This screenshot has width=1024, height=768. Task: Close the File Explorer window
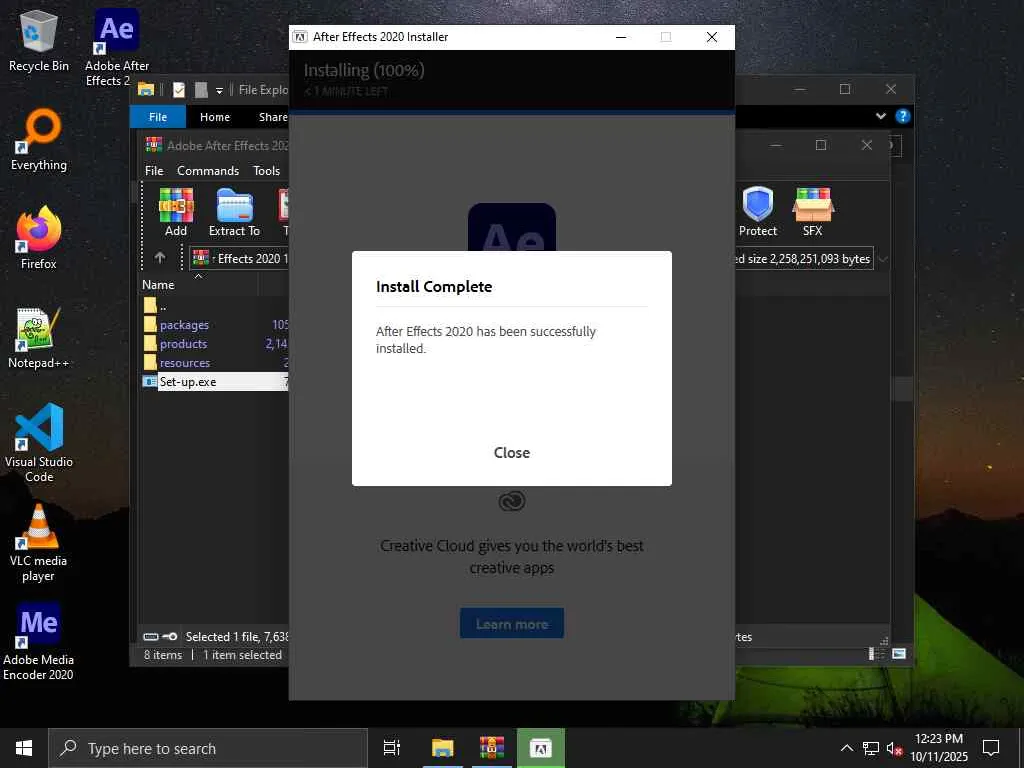[891, 89]
